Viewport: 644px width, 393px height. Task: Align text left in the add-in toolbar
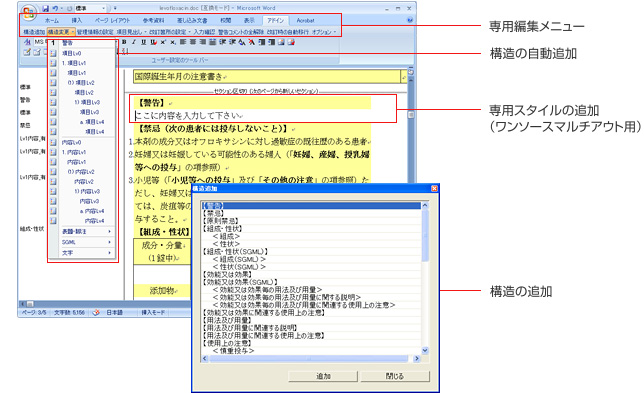(183, 42)
